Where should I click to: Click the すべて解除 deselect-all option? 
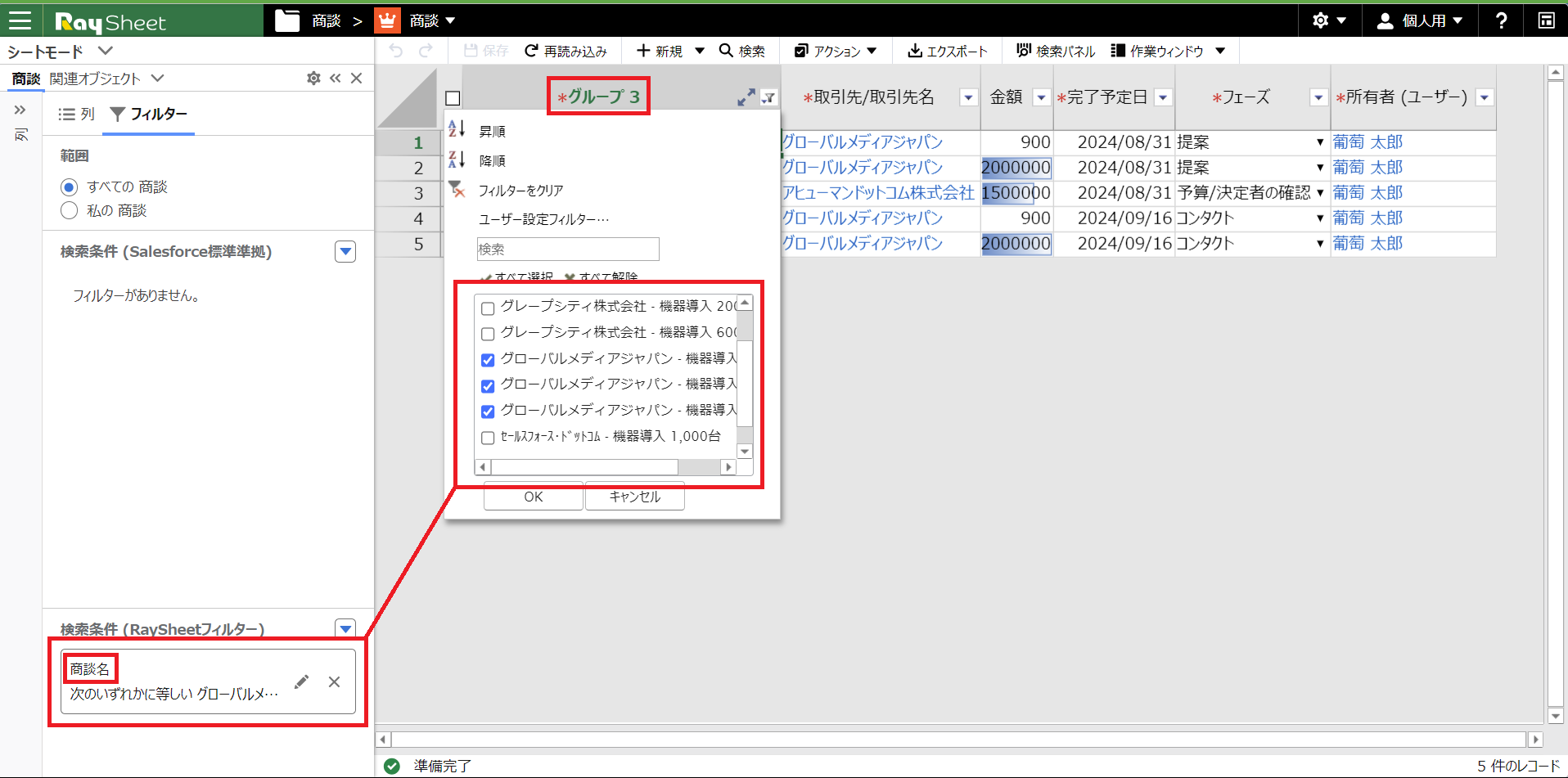[602, 277]
